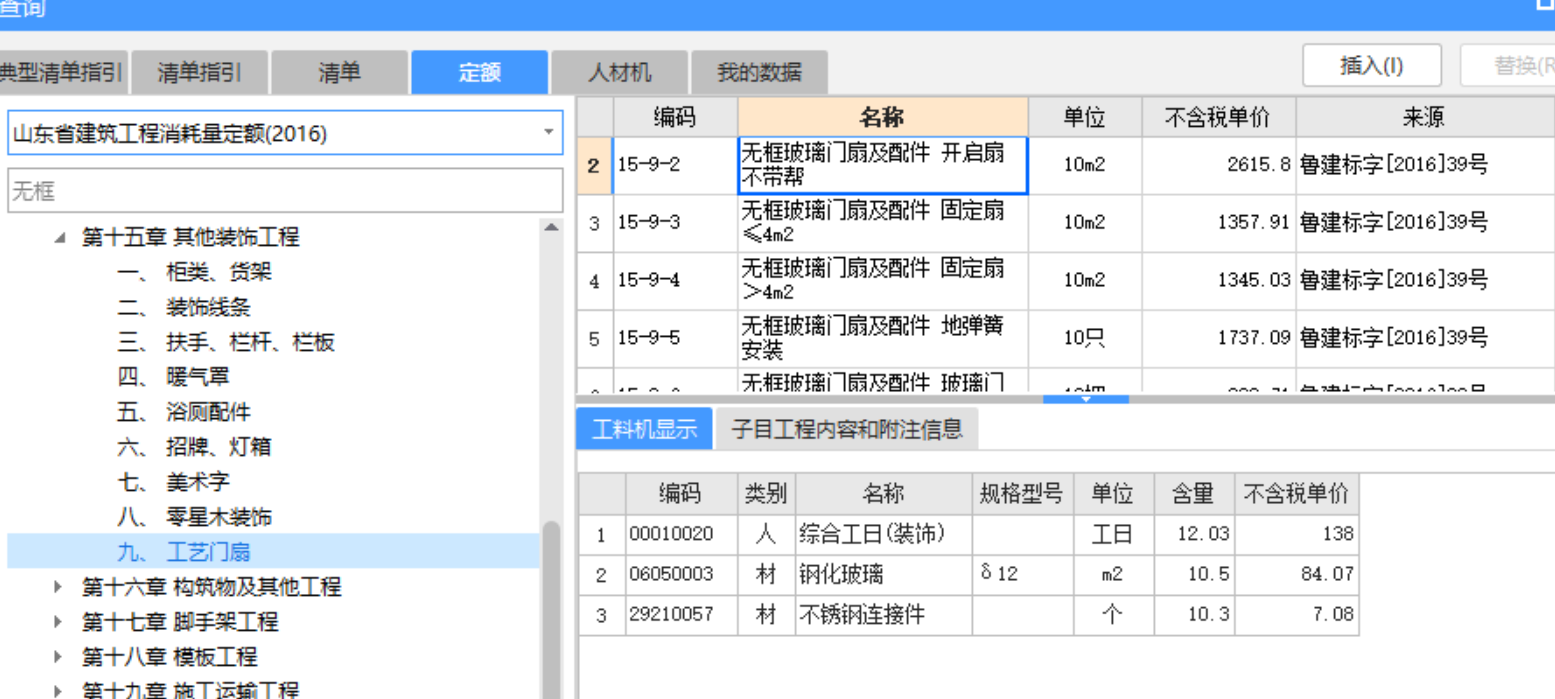Select 第十六章 构筑物及其他工程 chapter

211,587
